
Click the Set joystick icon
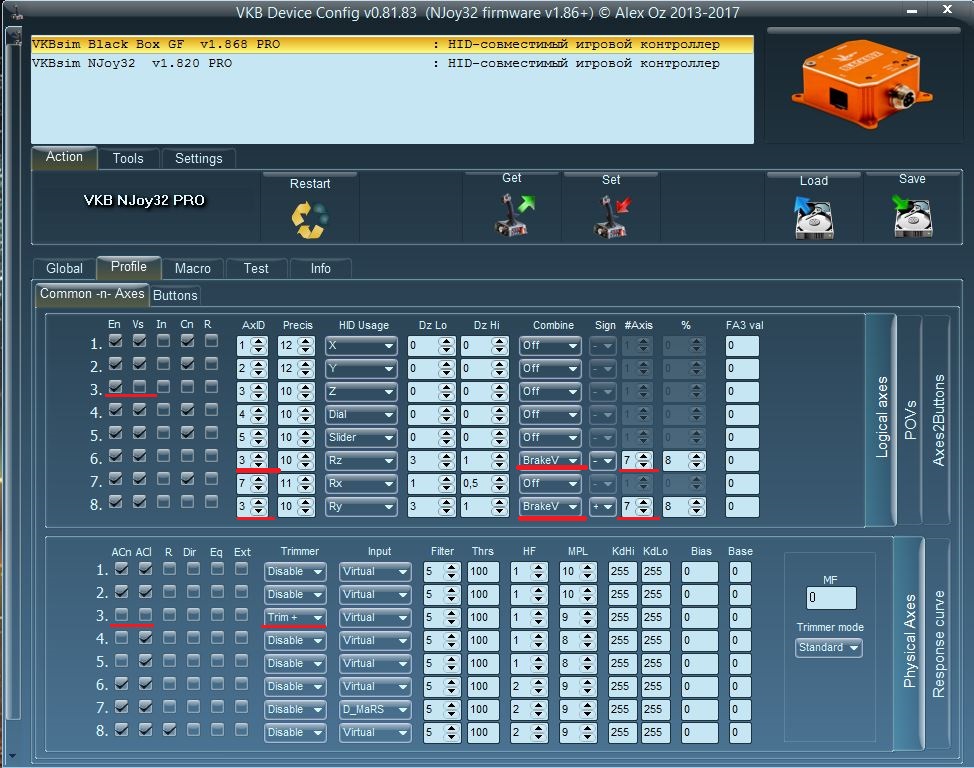point(612,216)
